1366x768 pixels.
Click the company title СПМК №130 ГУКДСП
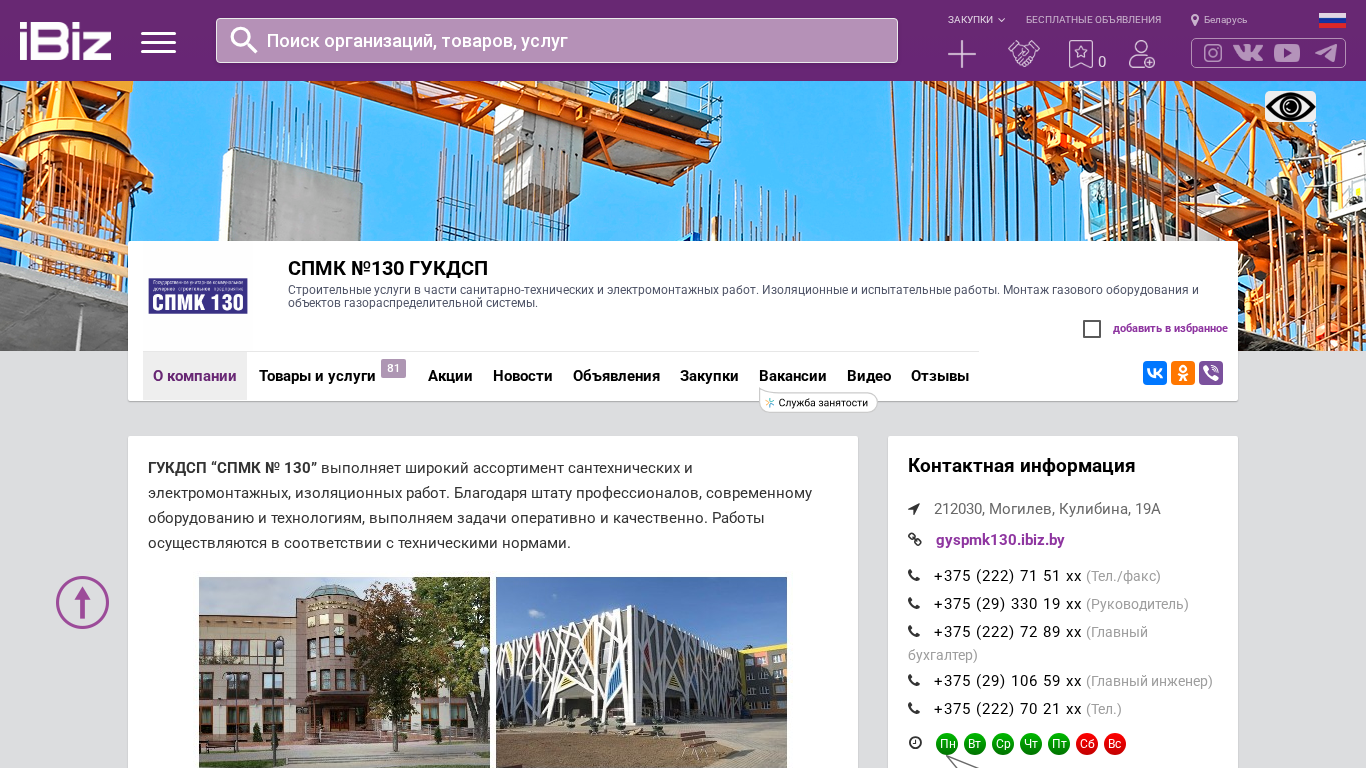tap(388, 268)
